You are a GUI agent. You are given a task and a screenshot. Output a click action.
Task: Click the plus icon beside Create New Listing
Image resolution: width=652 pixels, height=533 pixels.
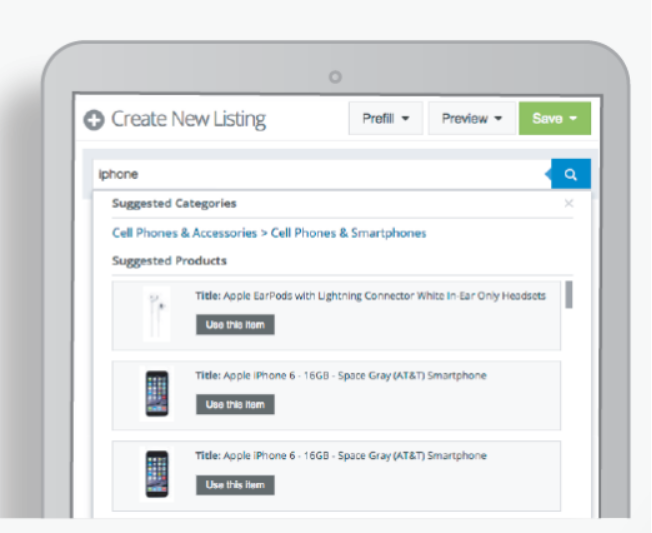click(94, 120)
